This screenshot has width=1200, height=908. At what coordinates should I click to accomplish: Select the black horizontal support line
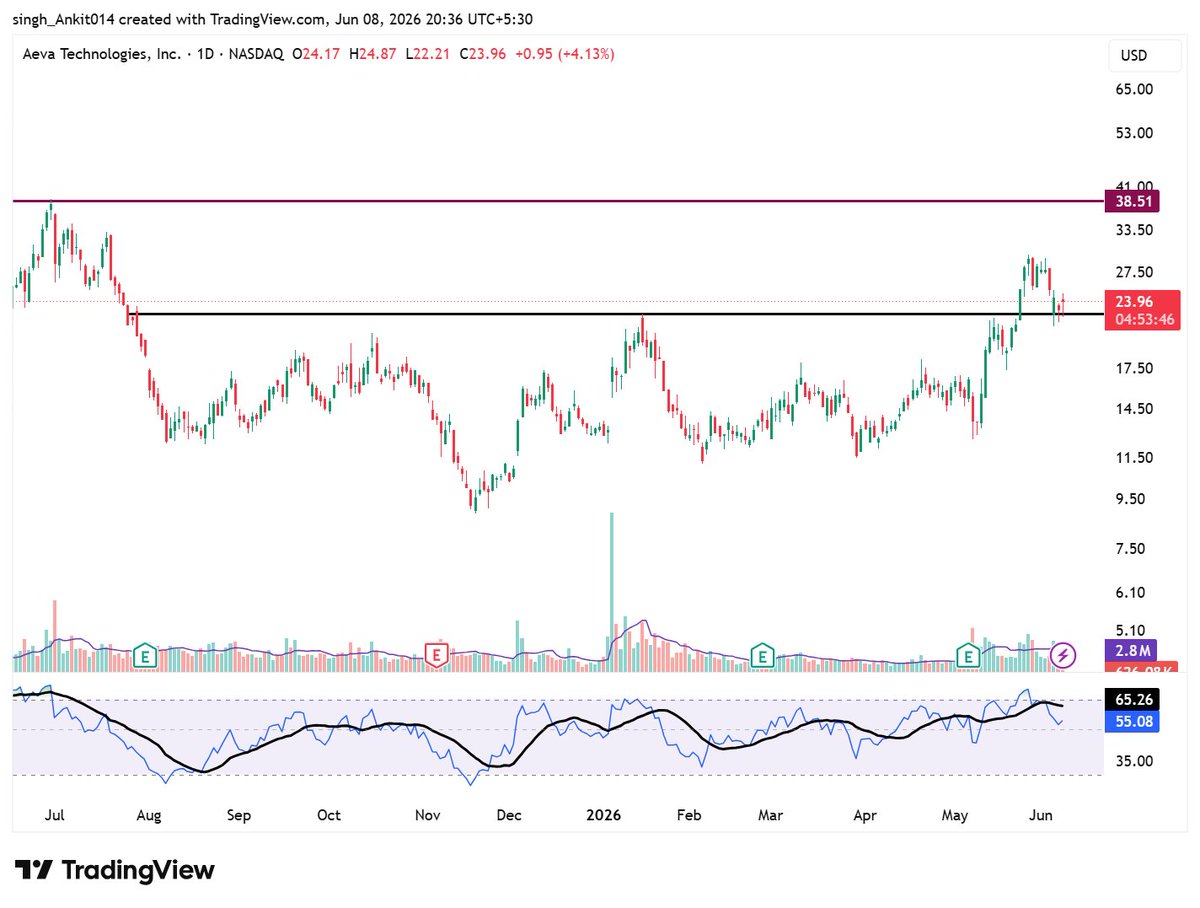coord(617,314)
